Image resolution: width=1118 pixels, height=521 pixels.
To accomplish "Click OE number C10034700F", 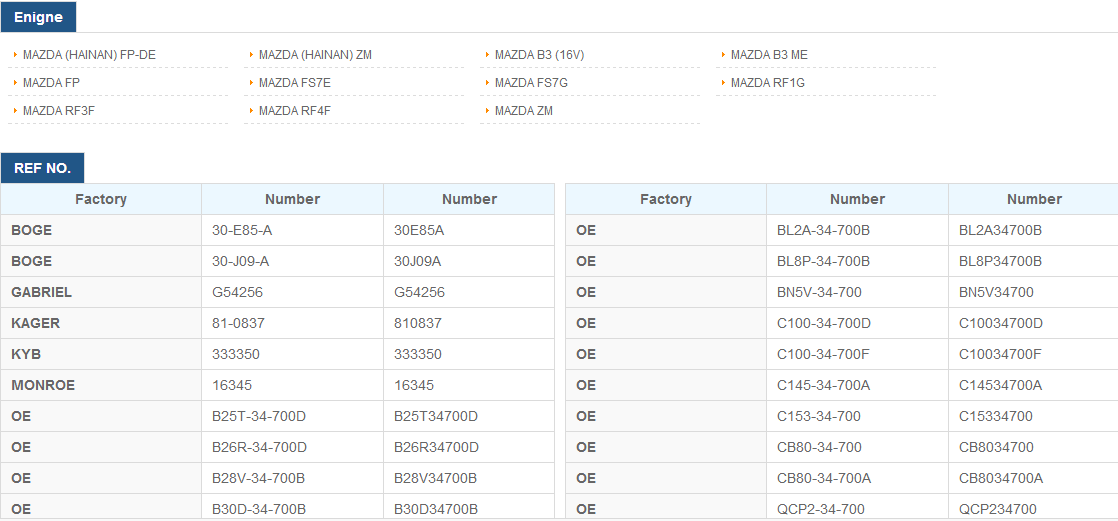I will pos(1000,354).
